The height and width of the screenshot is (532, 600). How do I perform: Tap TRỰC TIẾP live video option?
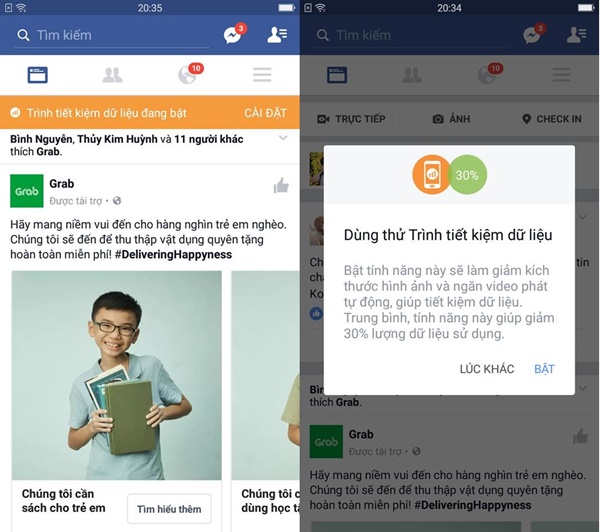(x=351, y=119)
